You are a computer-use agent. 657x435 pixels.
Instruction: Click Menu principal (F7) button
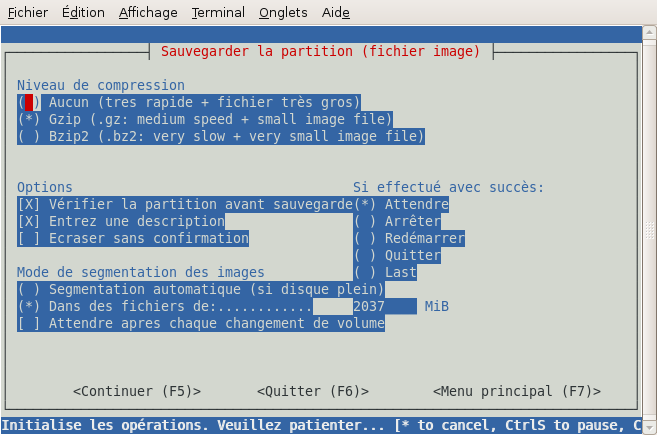[x=517, y=391]
